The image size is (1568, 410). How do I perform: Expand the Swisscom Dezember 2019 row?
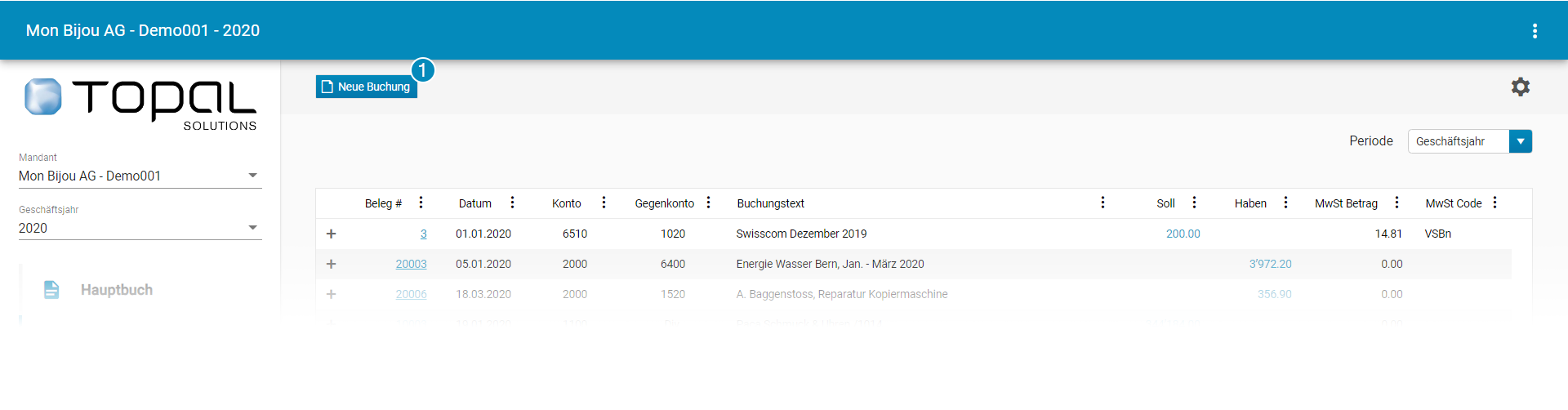point(332,234)
